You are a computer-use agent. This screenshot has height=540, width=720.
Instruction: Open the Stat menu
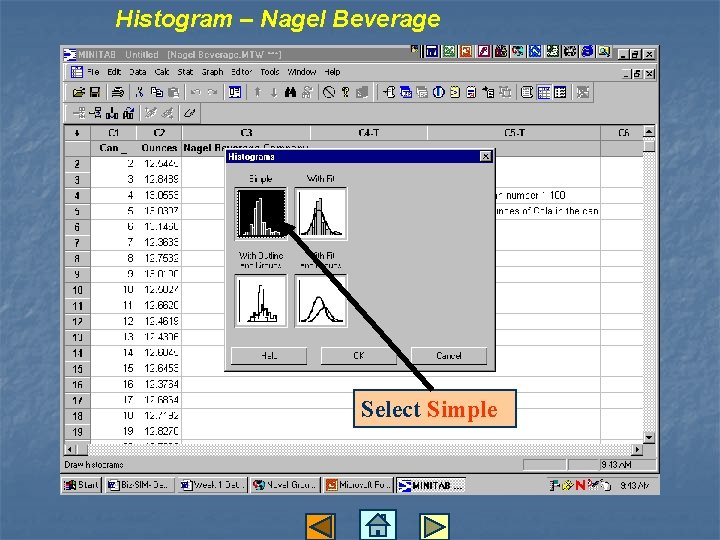click(185, 72)
